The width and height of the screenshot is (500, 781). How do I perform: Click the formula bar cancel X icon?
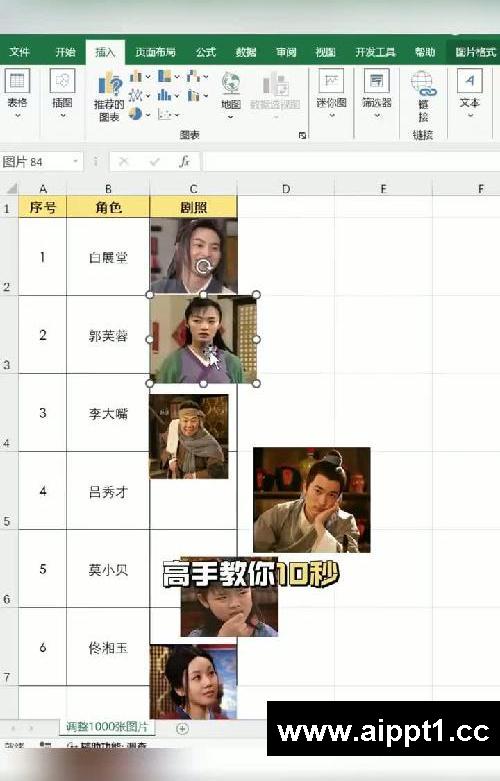(124, 161)
